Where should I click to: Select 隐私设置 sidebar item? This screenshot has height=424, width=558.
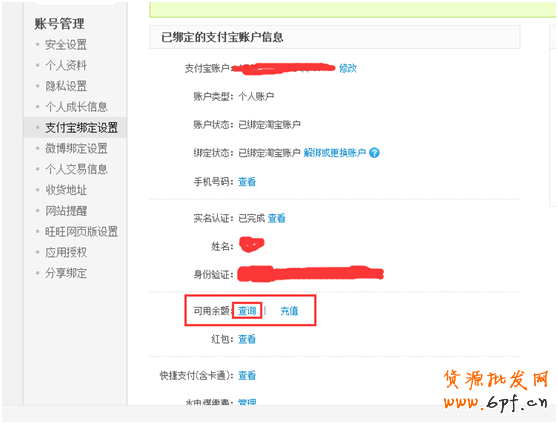tap(66, 86)
